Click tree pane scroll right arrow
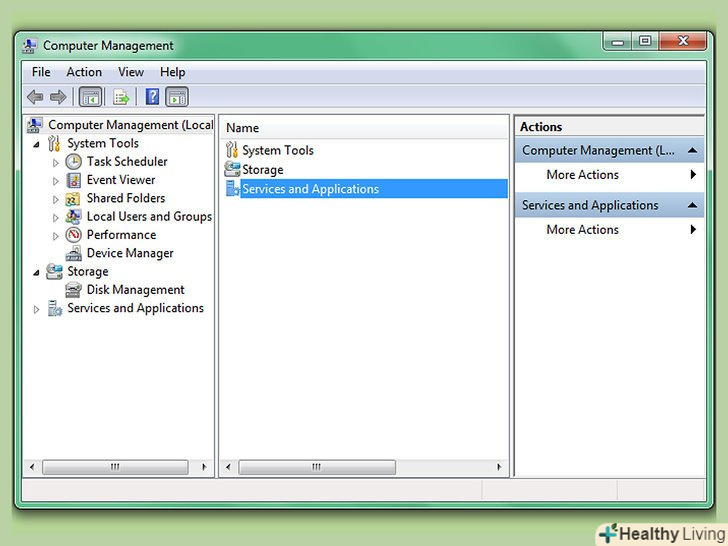Image resolution: width=728 pixels, height=546 pixels. tap(204, 467)
